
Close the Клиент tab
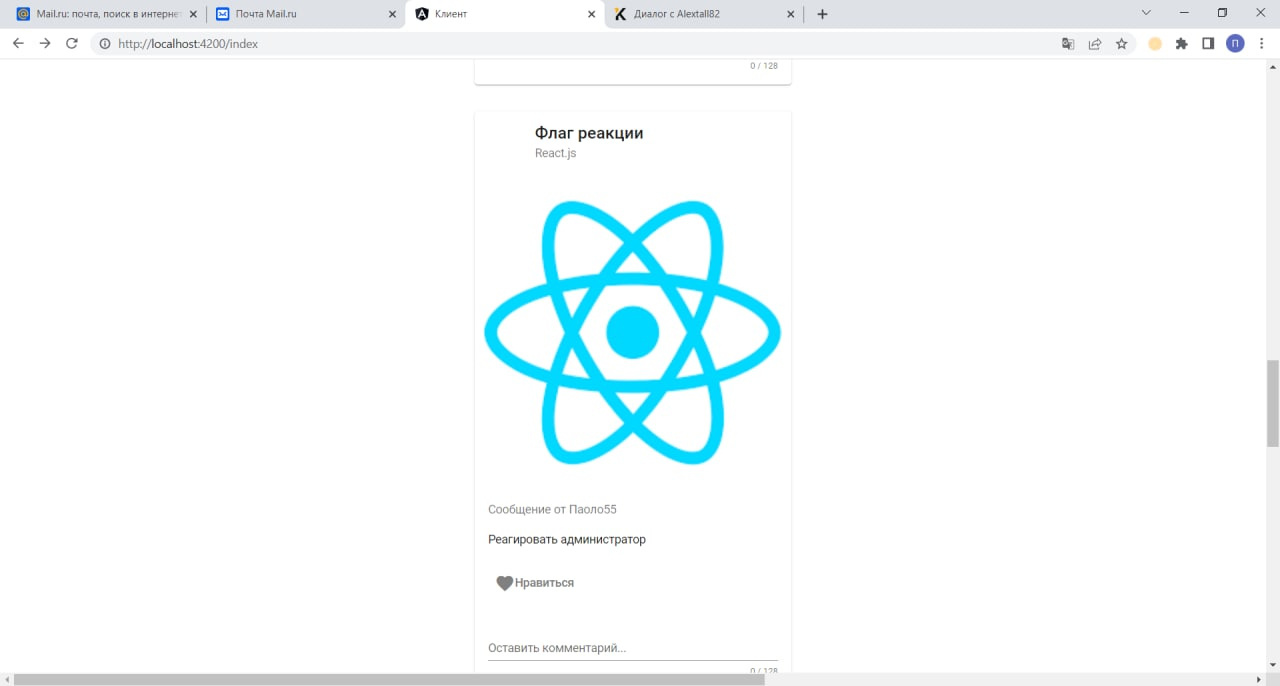click(x=591, y=14)
